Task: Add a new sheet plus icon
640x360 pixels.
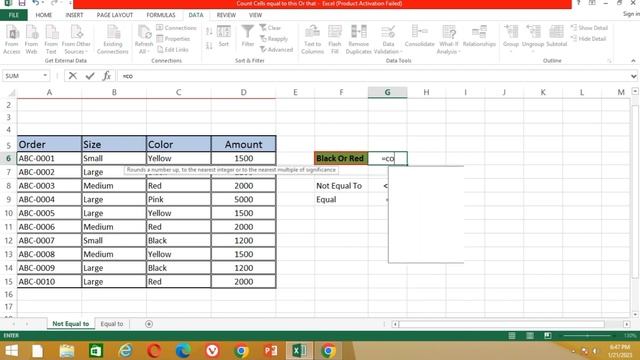Action: pyautogui.click(x=149, y=324)
